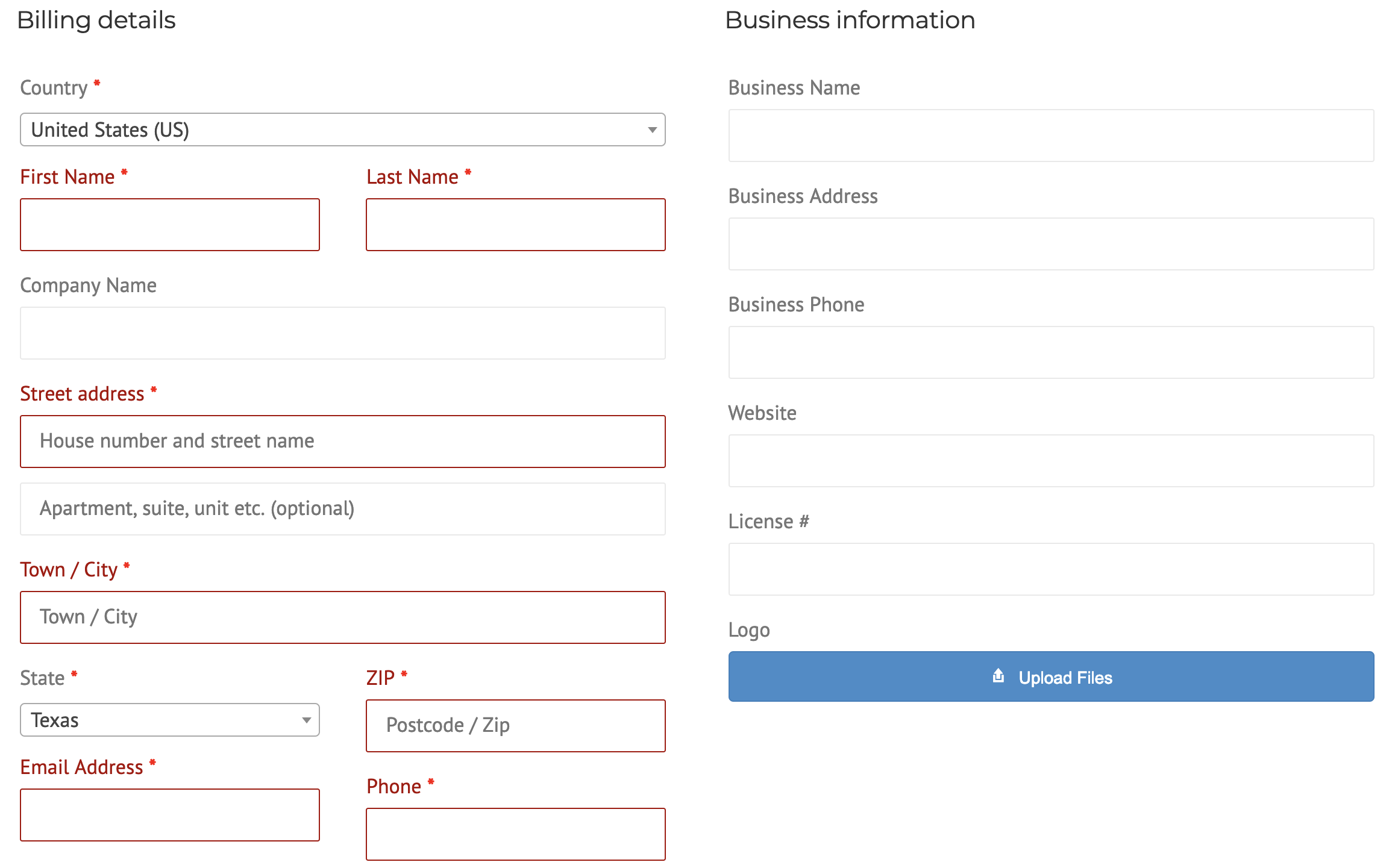Click into the Business Address field

[x=1051, y=244]
